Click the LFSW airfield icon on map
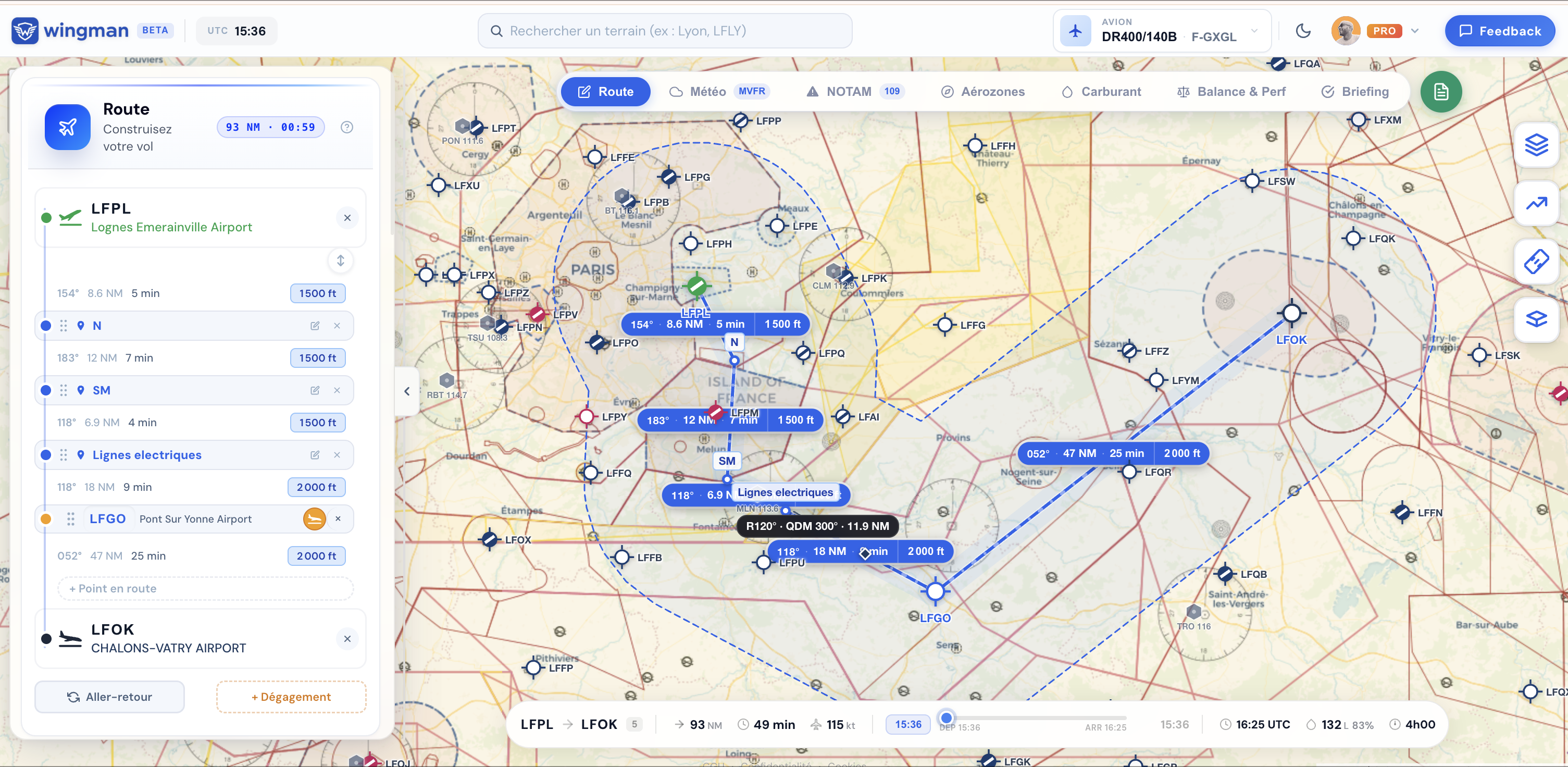Viewport: 1568px width, 767px height. (x=1252, y=181)
